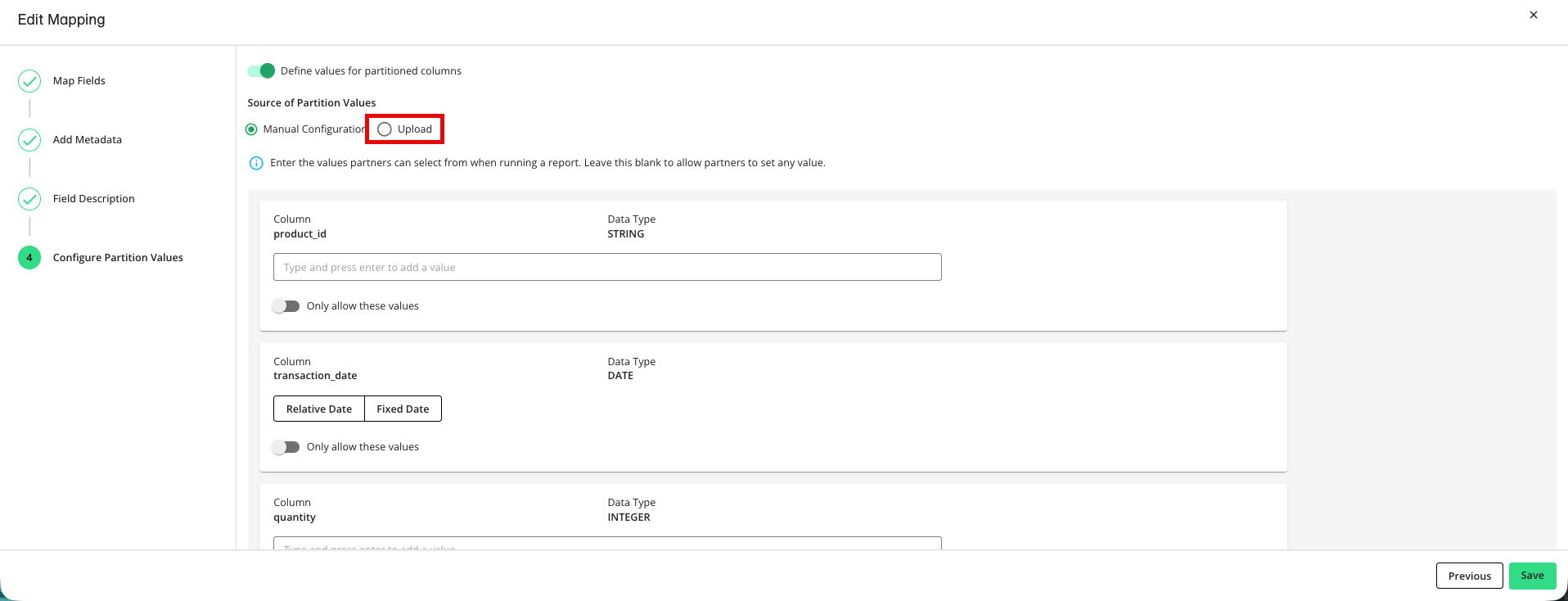Image resolution: width=1568 pixels, height=601 pixels.
Task: Toggle Define values for partitioned columns
Action: click(x=262, y=71)
